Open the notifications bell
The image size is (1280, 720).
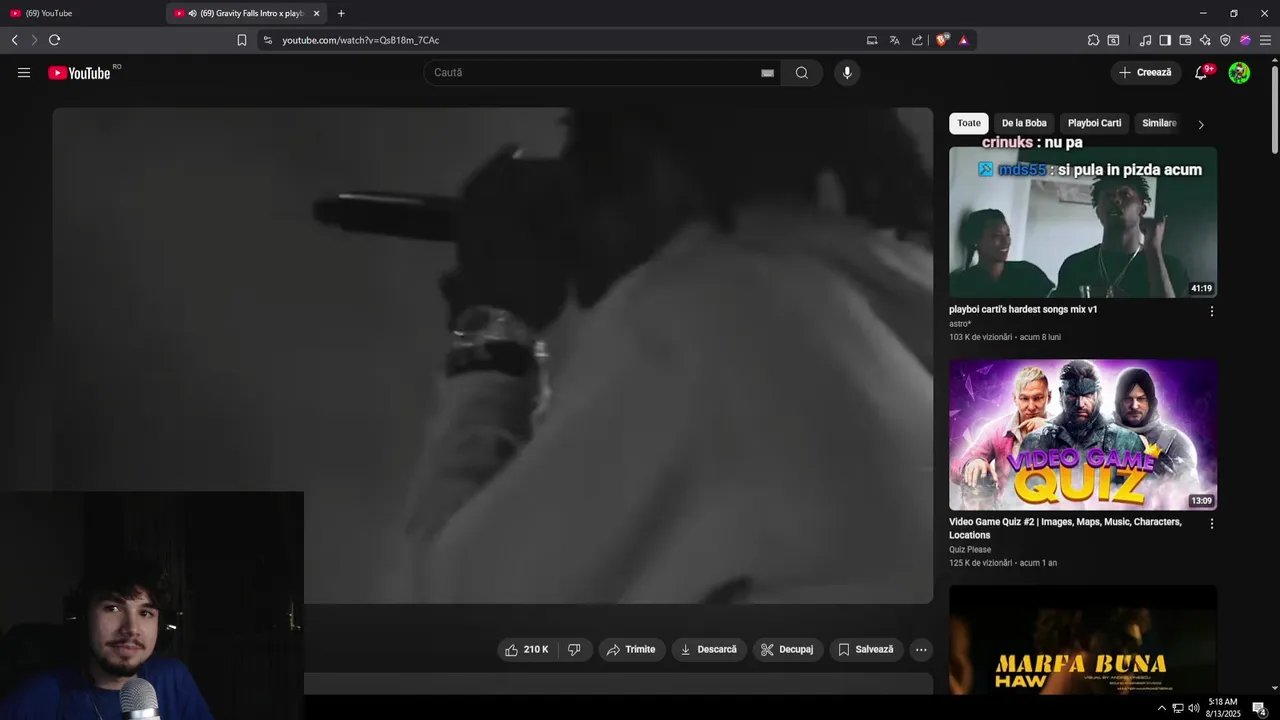click(x=1201, y=73)
